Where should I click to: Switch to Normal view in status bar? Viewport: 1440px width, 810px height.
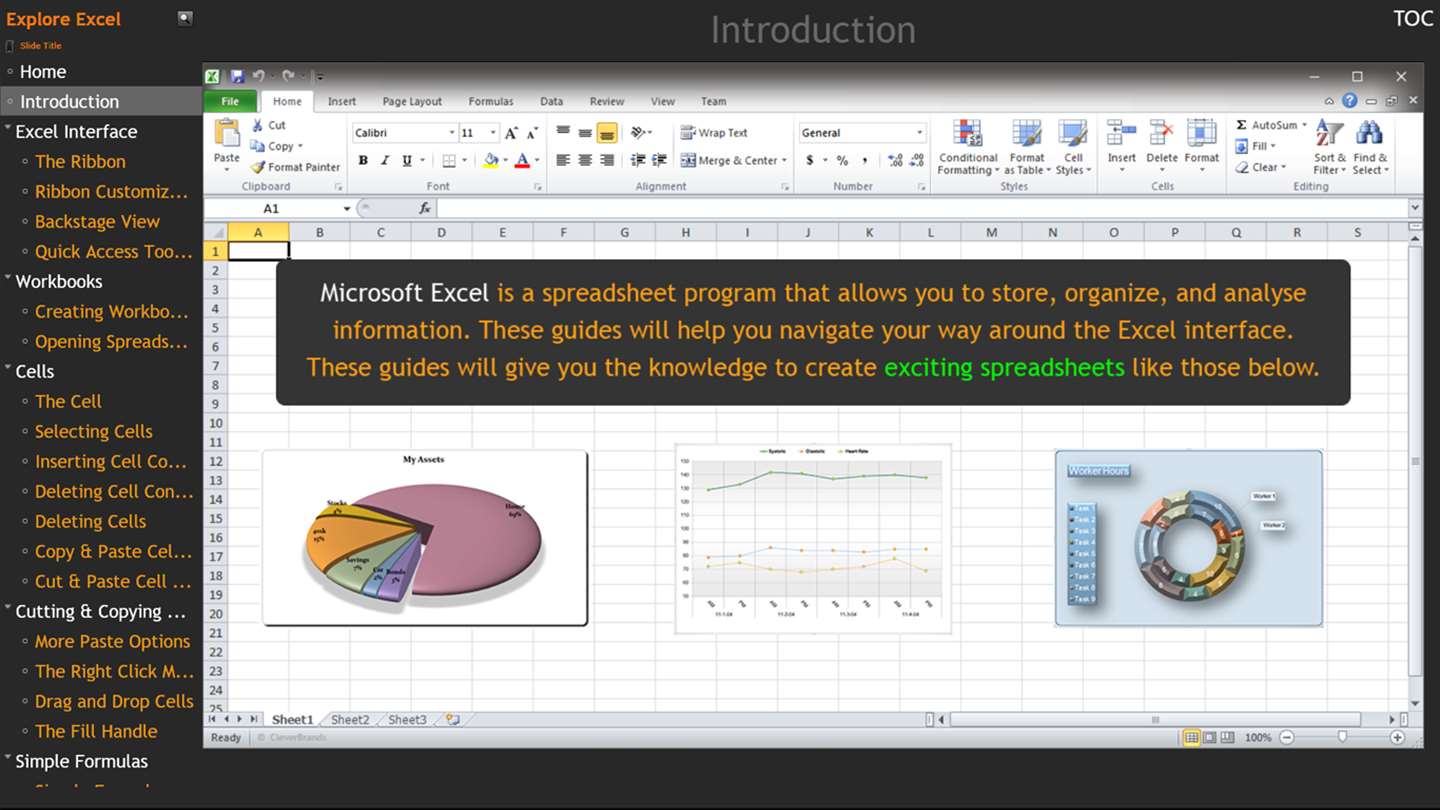(1191, 737)
